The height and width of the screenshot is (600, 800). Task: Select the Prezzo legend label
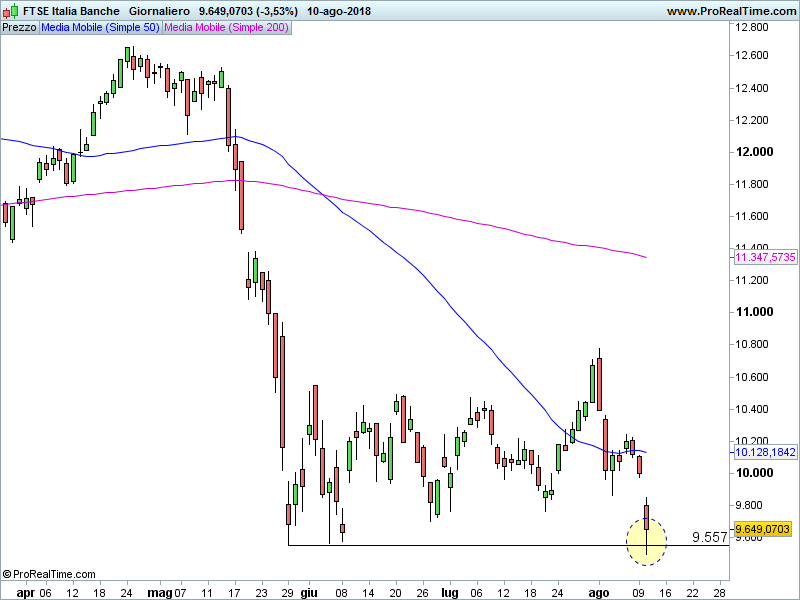[19, 28]
